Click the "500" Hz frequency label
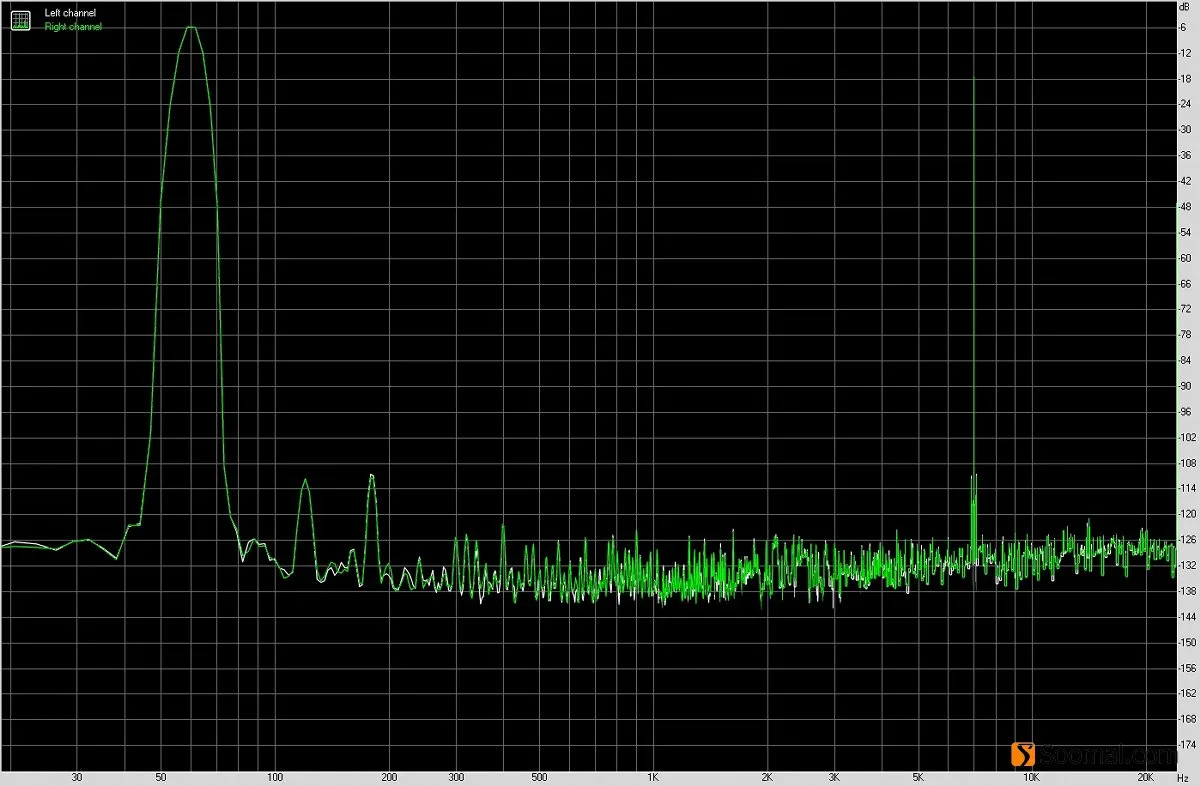This screenshot has width=1200, height=786. 540,777
